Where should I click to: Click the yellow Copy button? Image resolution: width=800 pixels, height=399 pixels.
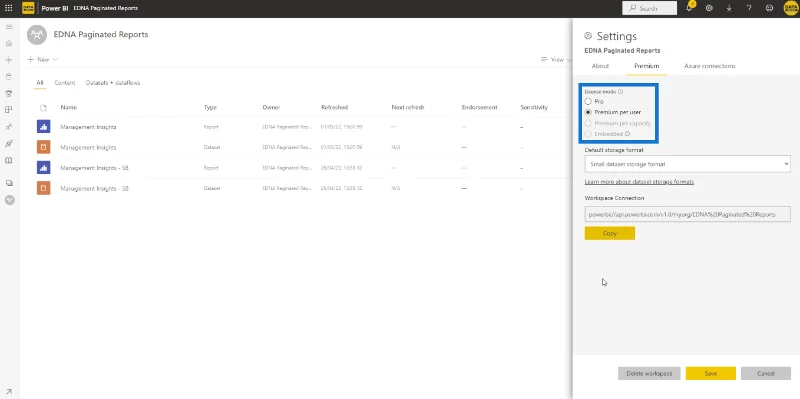point(610,233)
